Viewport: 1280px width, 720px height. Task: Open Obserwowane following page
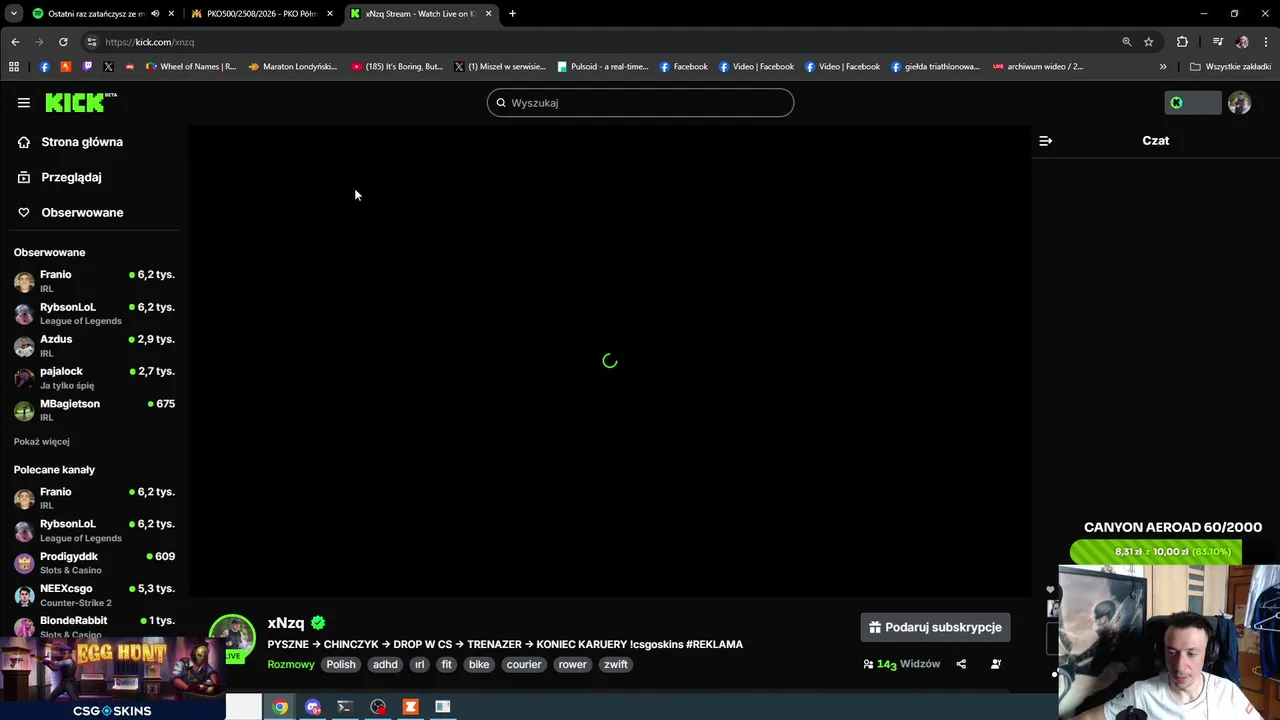[x=82, y=212]
